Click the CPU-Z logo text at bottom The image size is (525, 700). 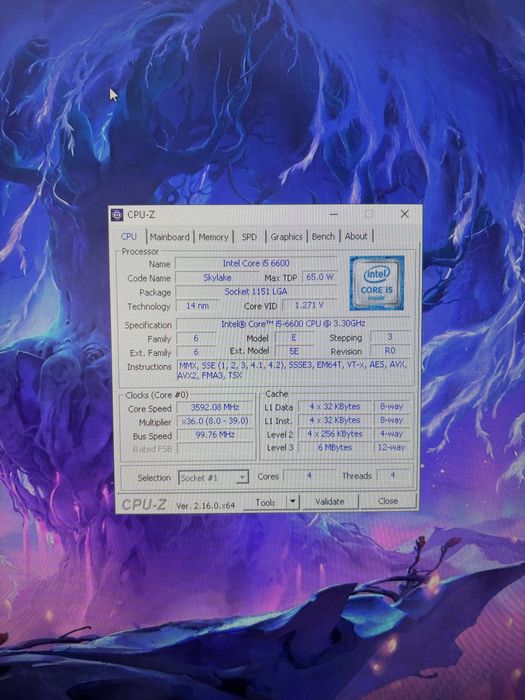pos(144,505)
